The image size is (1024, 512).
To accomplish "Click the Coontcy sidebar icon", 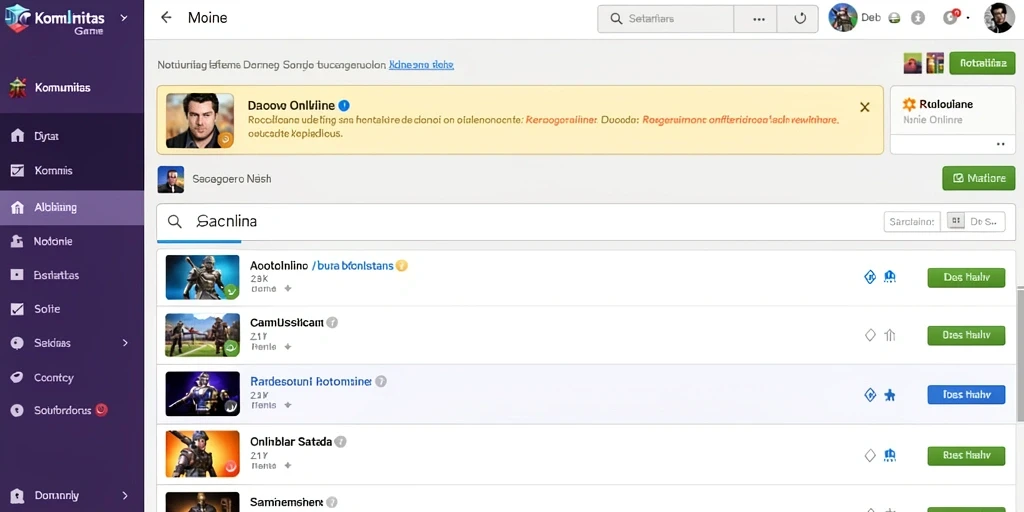I will coord(18,377).
